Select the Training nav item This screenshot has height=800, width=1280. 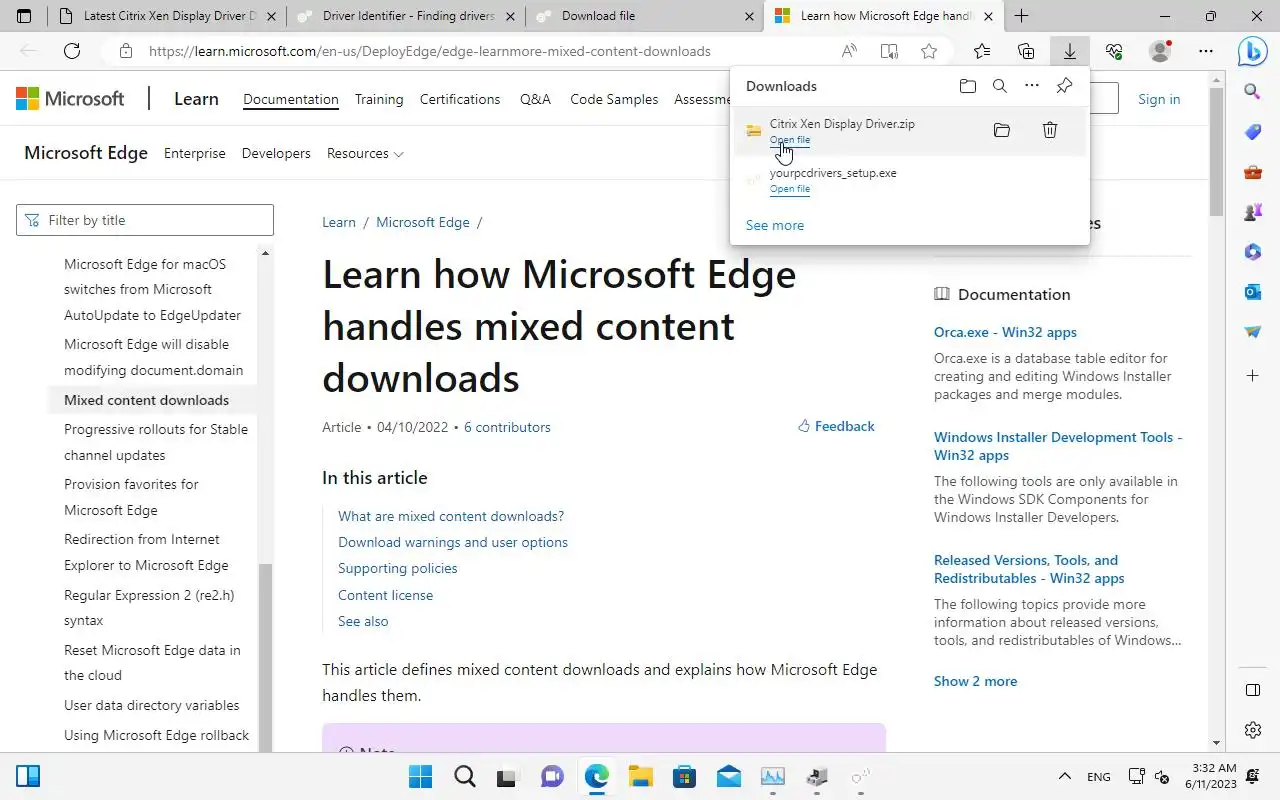coord(379,99)
